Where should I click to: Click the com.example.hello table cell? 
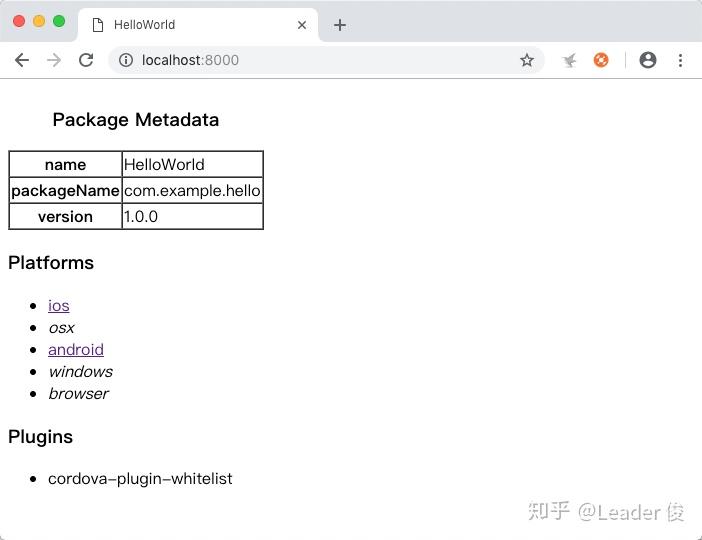point(192,191)
